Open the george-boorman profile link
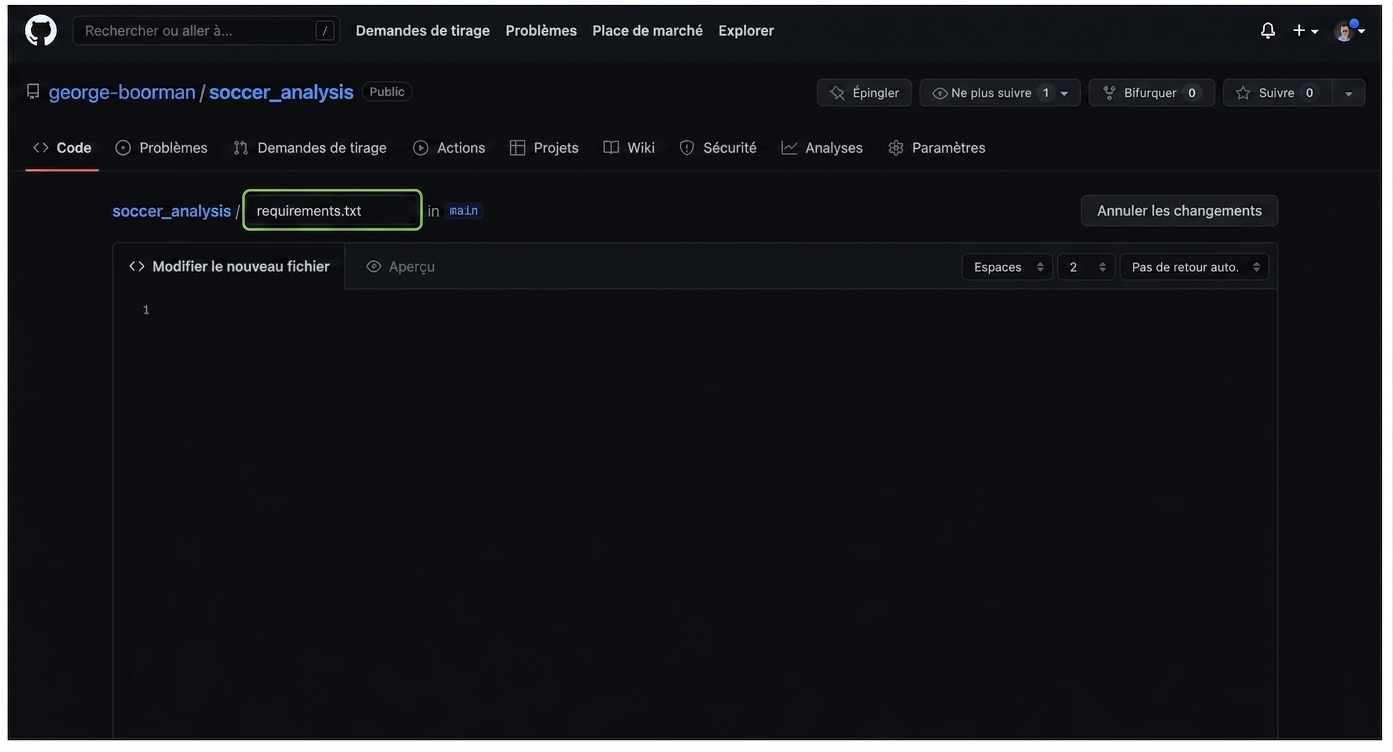Image resolution: width=1393 pixels, height=752 pixels. (122, 92)
